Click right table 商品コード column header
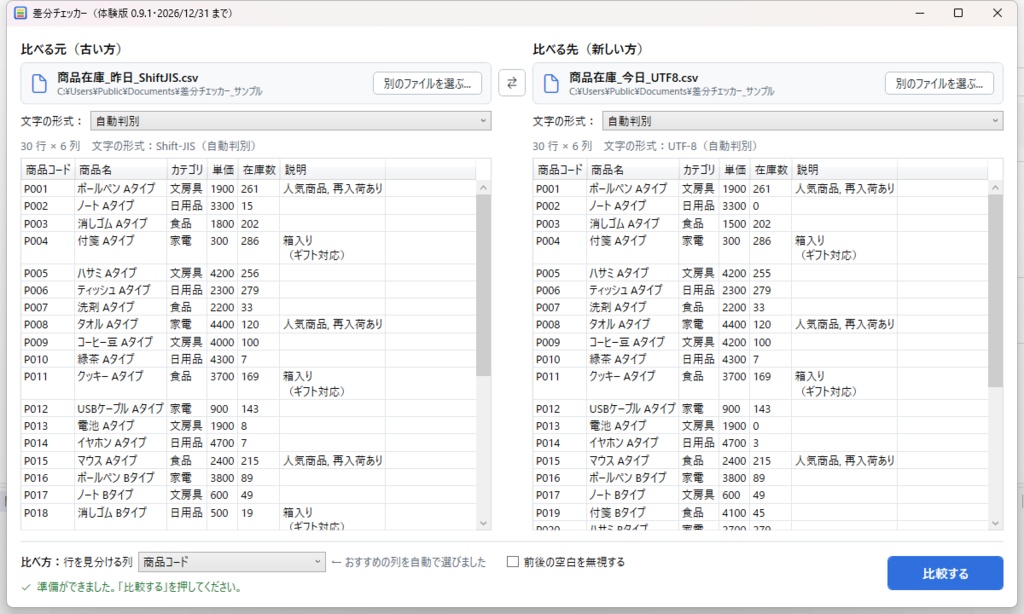Viewport: 1024px width, 614px height. pyautogui.click(x=560, y=170)
